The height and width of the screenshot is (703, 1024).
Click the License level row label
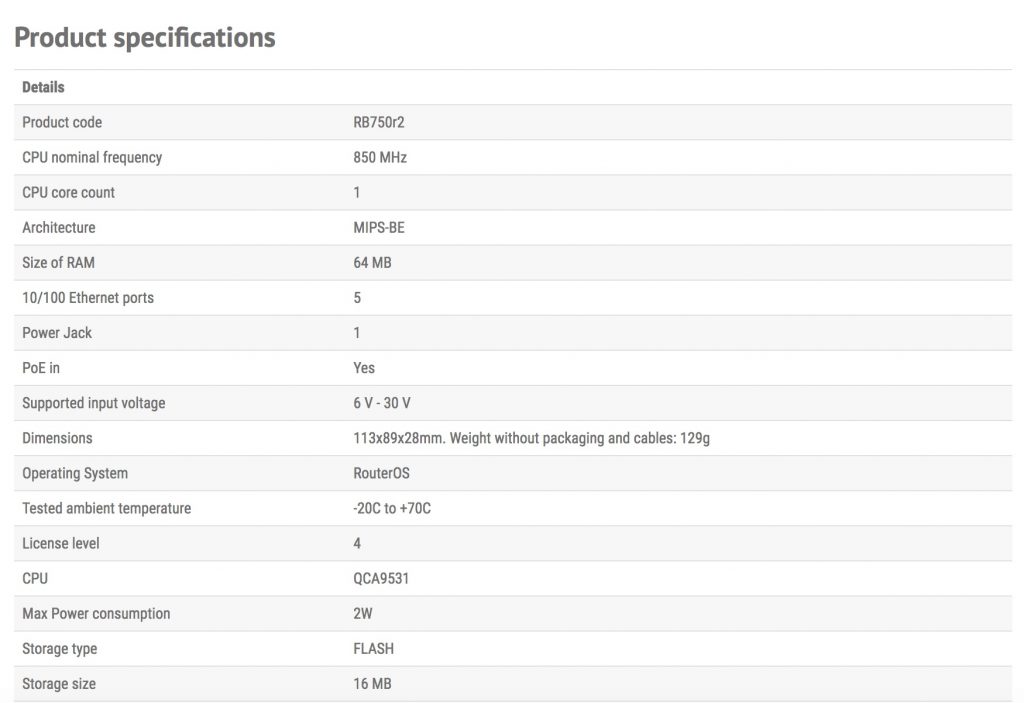(x=61, y=543)
